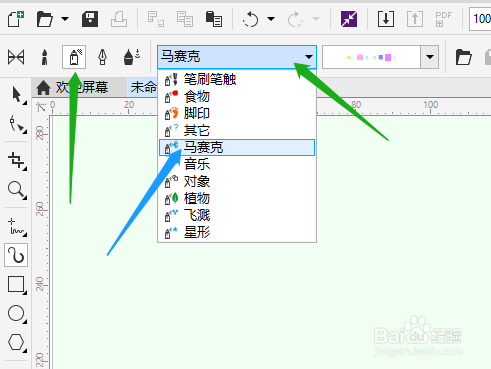Viewport: 491px width, 369px height.
Task: Switch to the 未命名 document tab
Action: click(x=142, y=88)
